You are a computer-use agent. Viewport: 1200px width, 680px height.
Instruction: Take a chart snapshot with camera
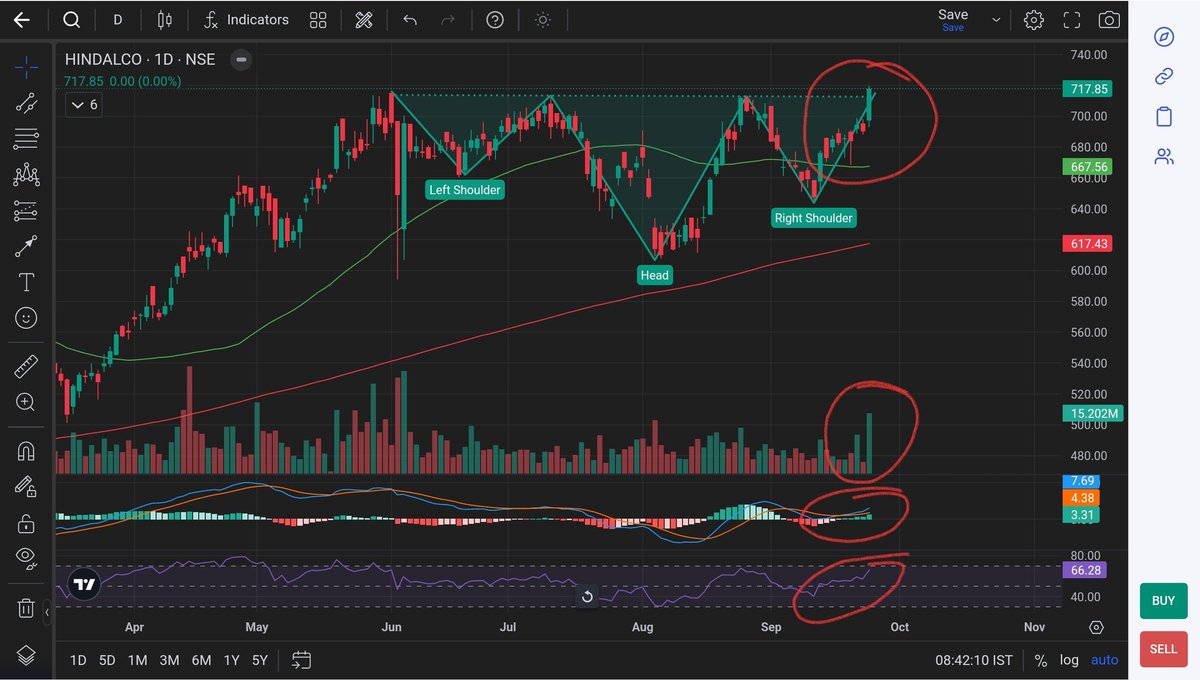(1109, 20)
